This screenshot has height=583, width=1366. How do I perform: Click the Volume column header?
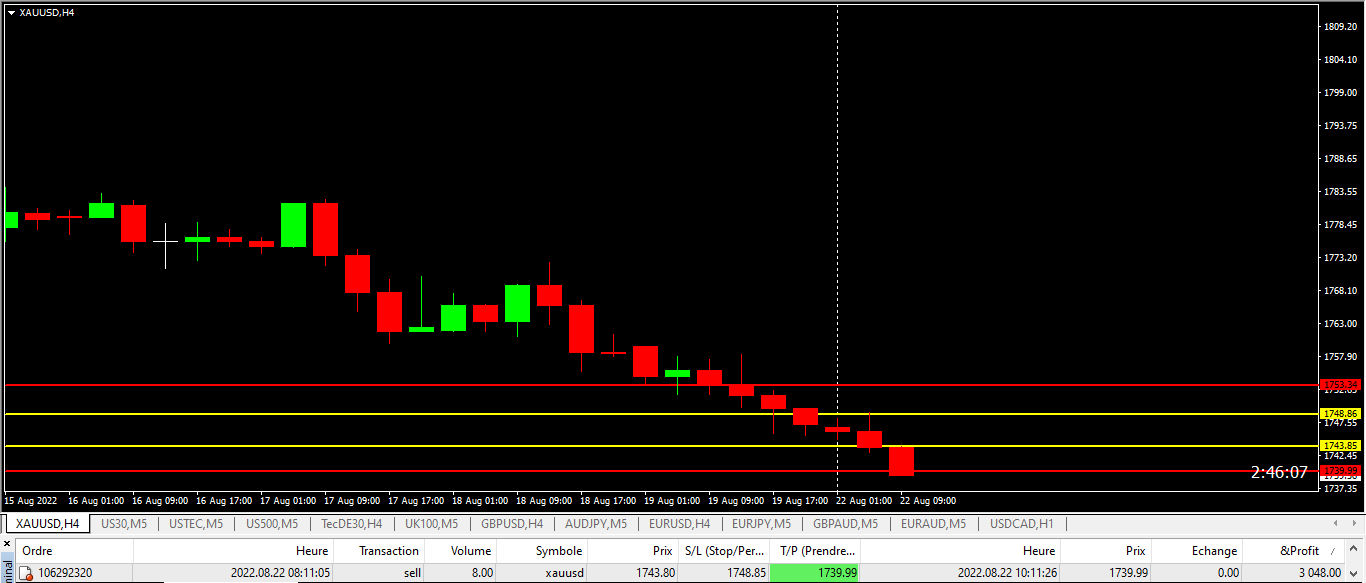(x=470, y=550)
